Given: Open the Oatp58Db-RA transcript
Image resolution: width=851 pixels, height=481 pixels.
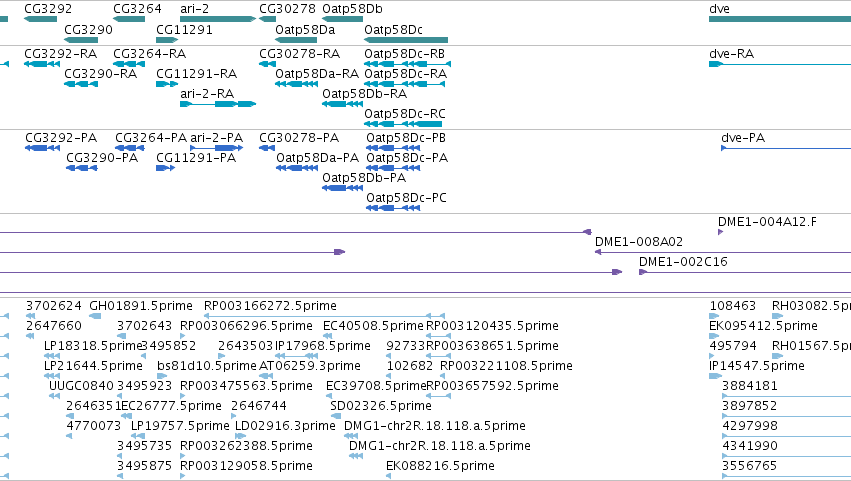Looking at the screenshot, I should pos(365,94).
